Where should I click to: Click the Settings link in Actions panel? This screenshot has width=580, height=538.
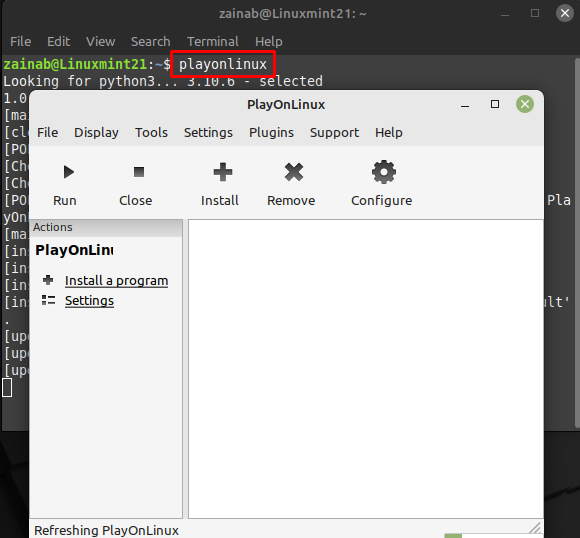(89, 300)
